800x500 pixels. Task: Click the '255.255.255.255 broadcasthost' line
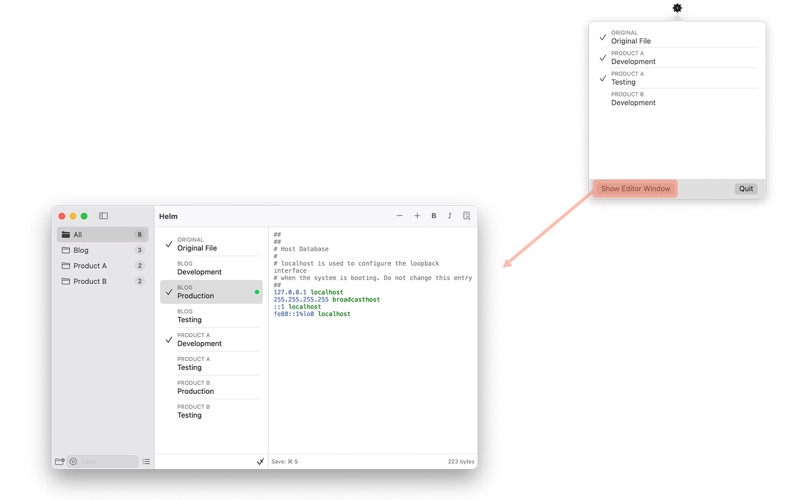coord(327,299)
